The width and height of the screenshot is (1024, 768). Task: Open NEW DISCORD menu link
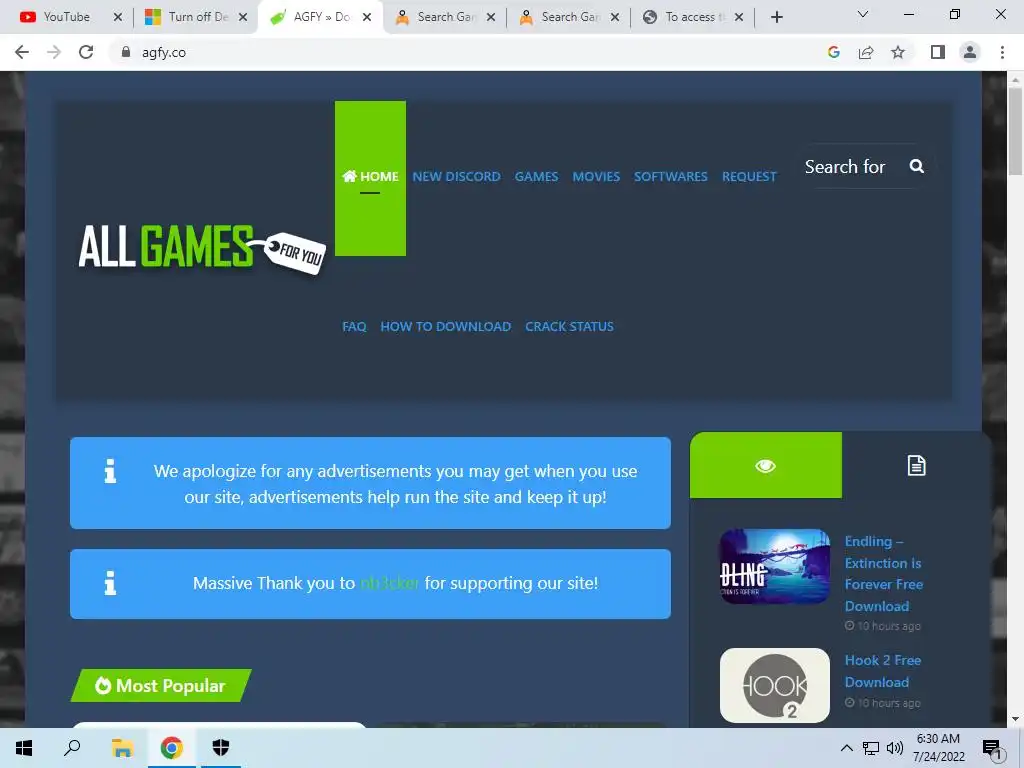click(x=456, y=176)
